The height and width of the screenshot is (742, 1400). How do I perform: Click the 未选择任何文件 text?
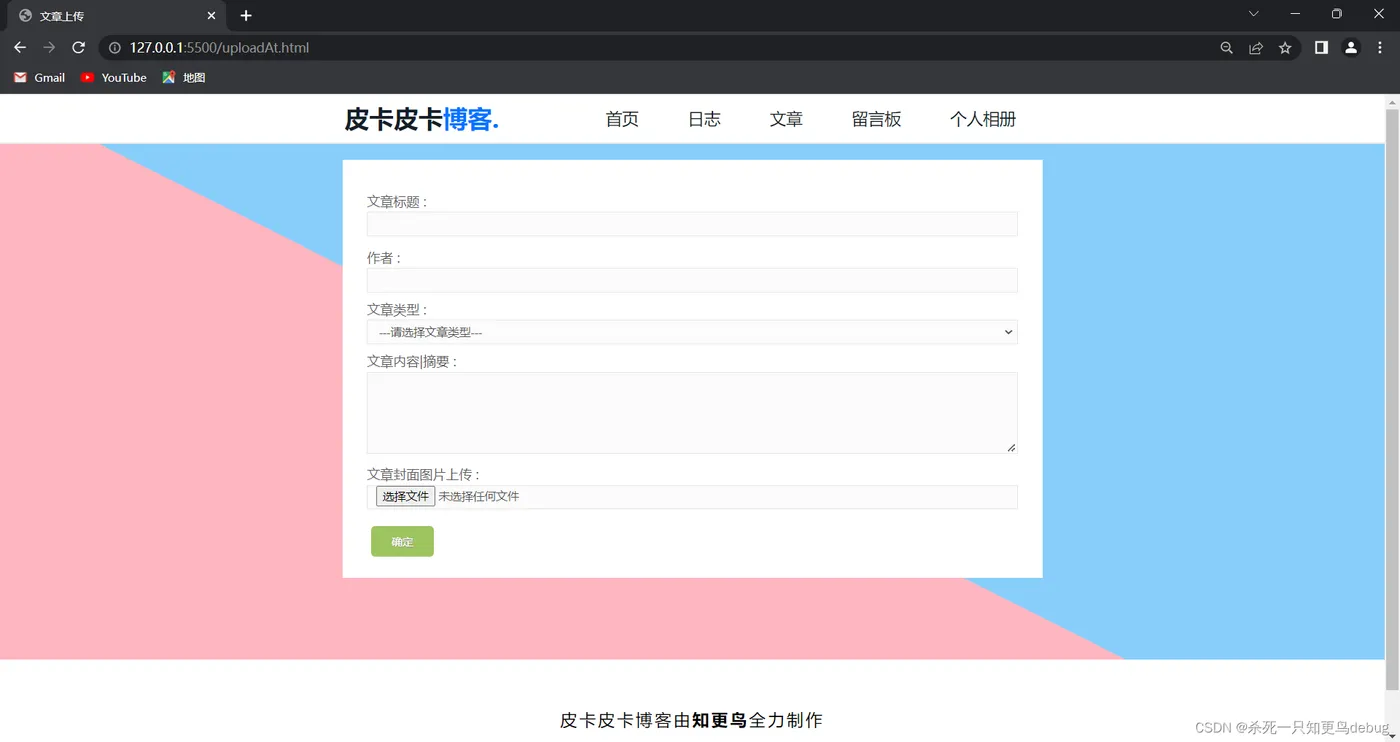[x=478, y=496]
